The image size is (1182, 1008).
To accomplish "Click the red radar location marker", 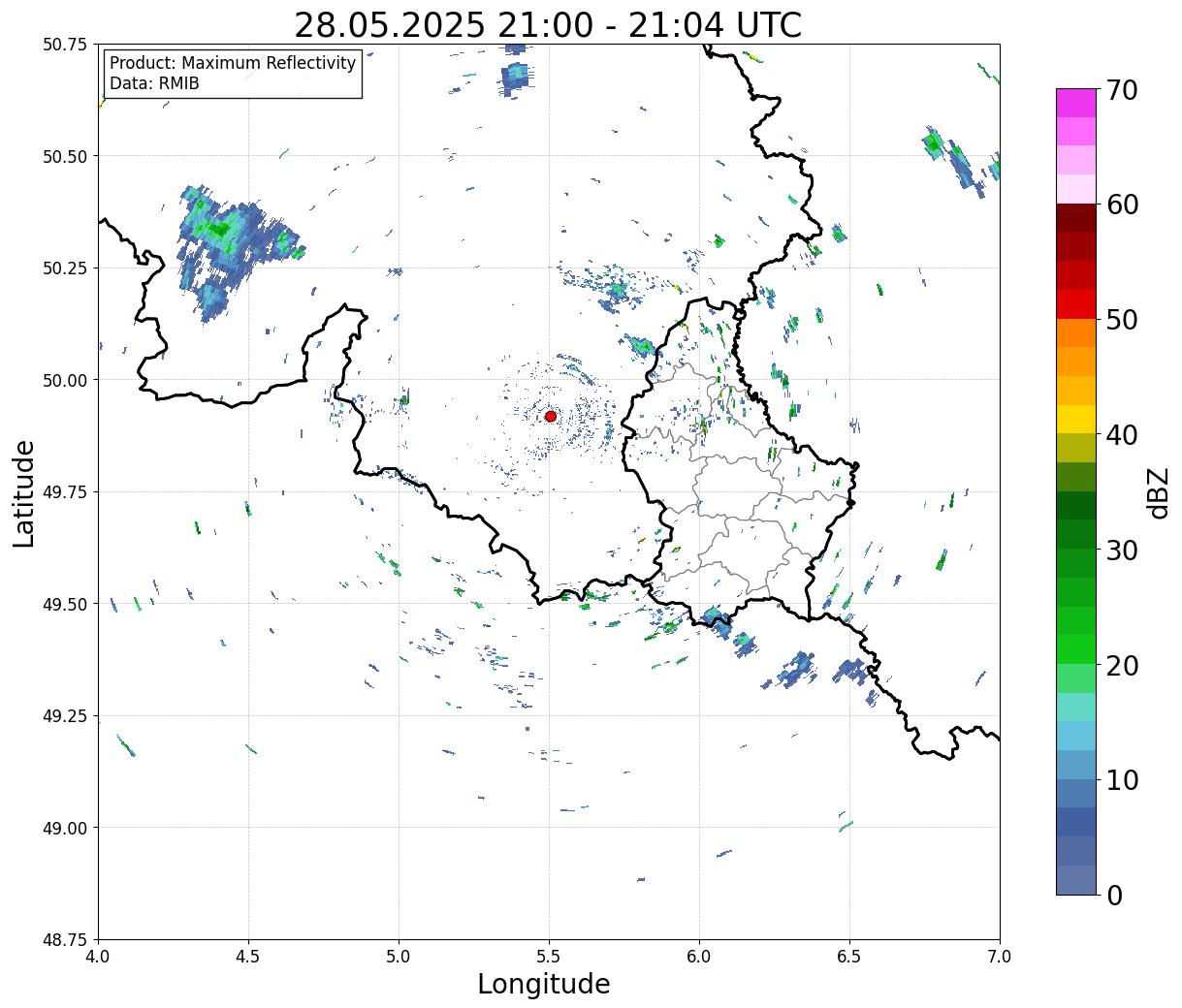I will pos(550,416).
